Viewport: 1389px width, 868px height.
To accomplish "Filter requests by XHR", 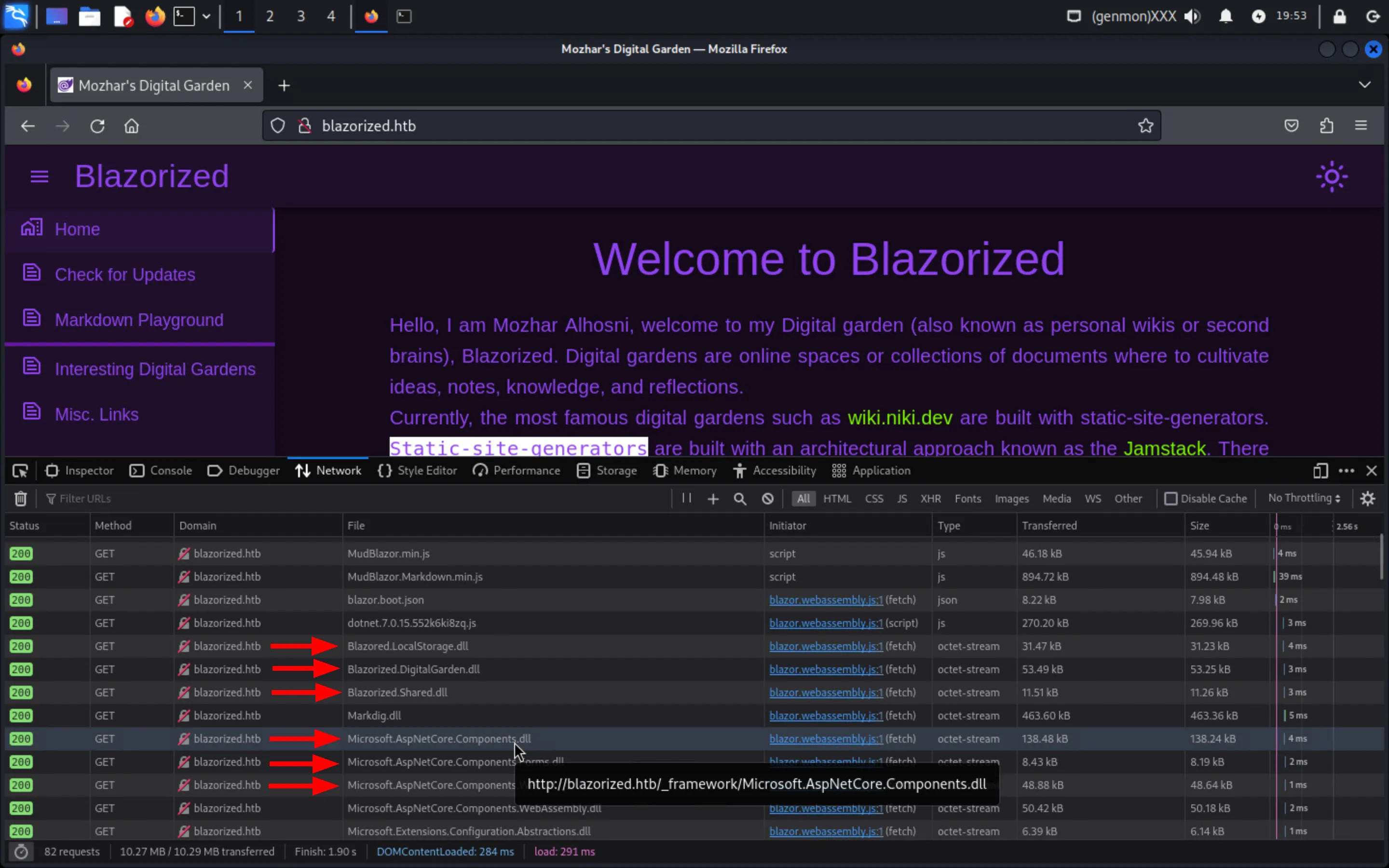I will pos(930,498).
